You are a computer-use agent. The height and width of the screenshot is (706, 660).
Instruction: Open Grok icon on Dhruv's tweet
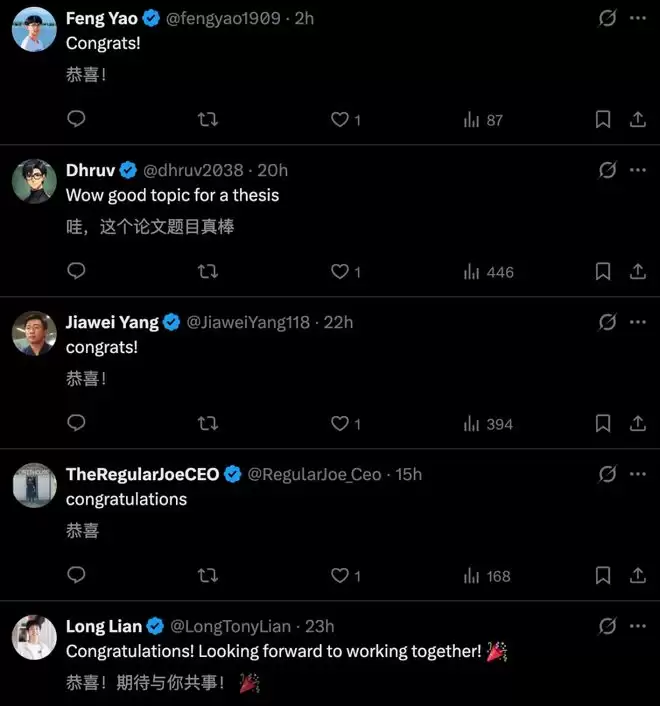tap(607, 170)
